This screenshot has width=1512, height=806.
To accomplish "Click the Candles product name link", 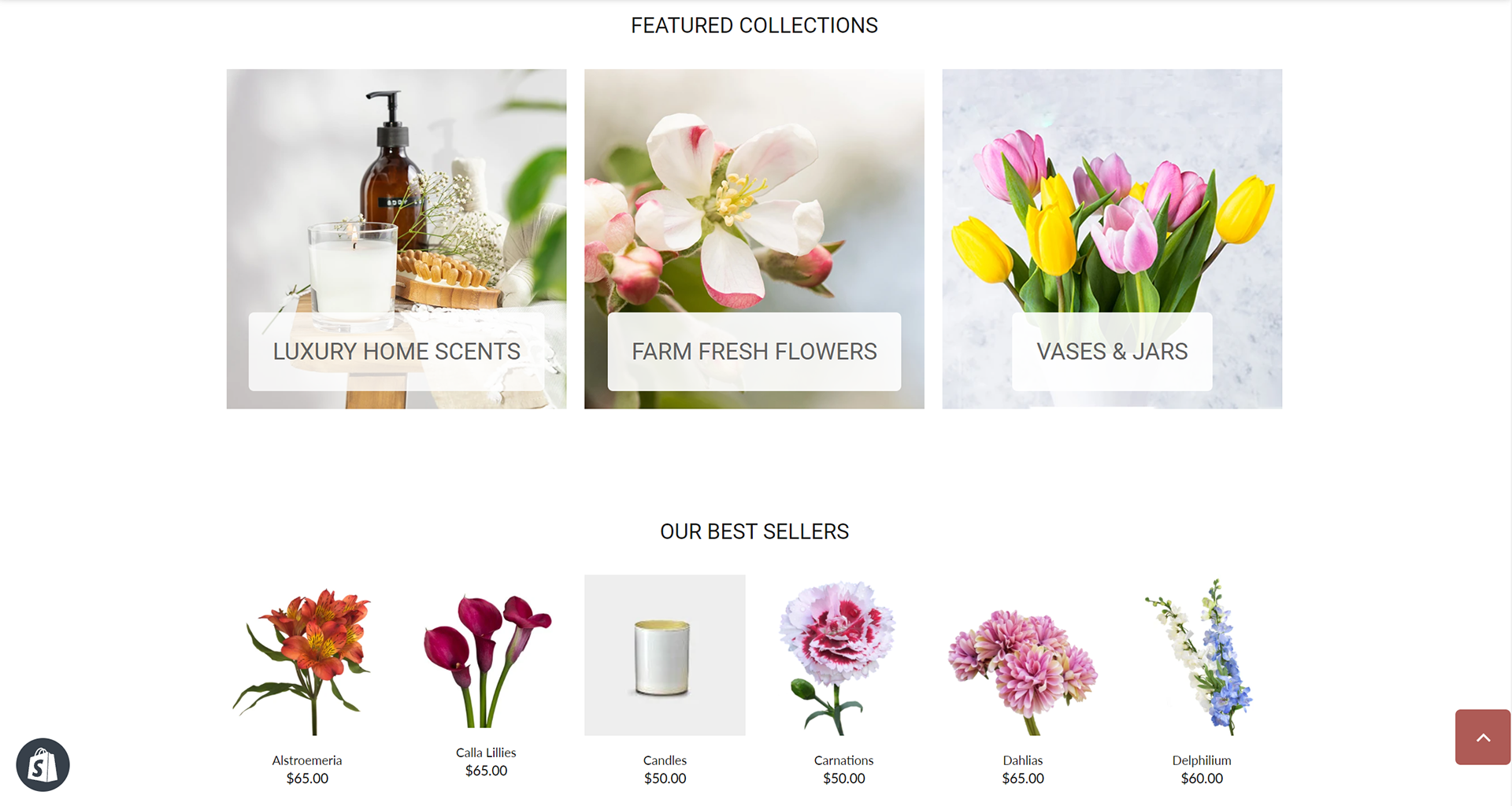I will (665, 760).
